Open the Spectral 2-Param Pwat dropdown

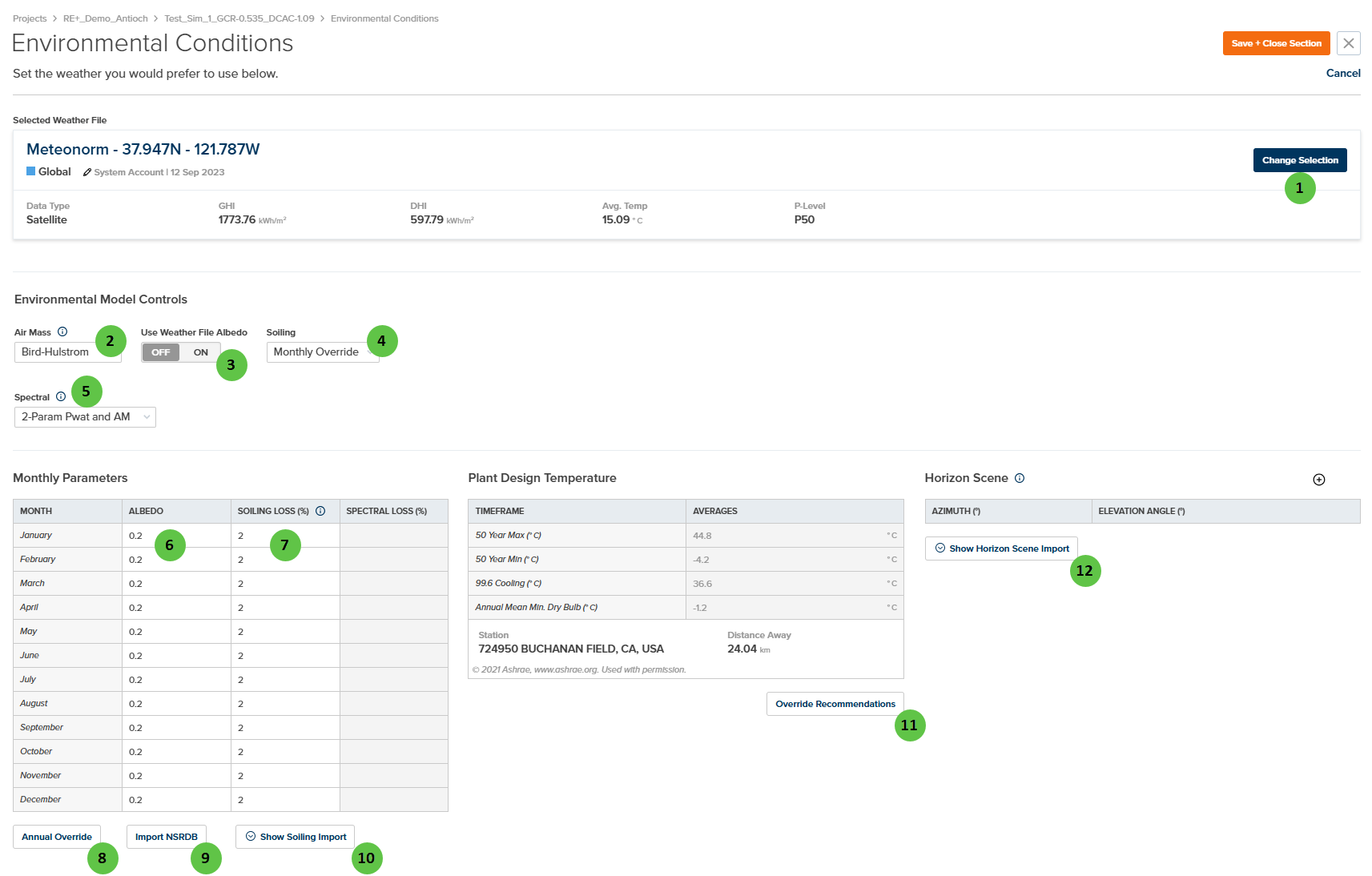pyautogui.click(x=85, y=417)
